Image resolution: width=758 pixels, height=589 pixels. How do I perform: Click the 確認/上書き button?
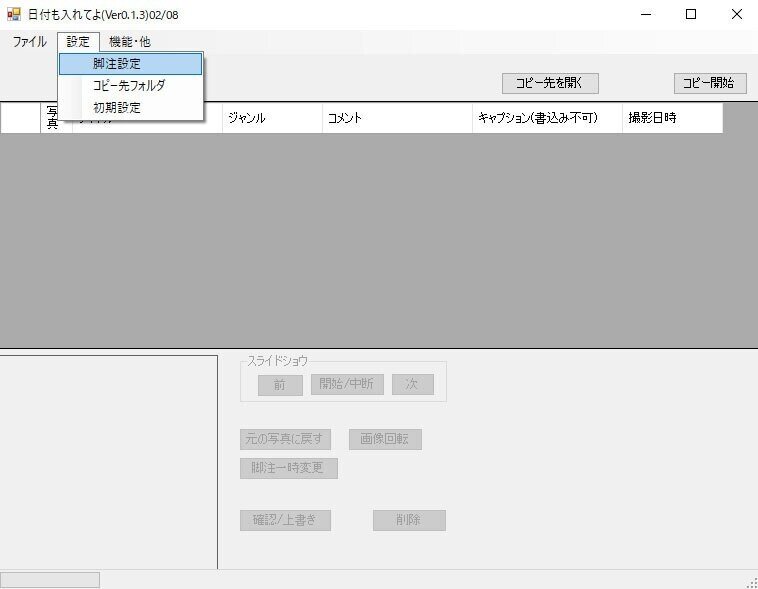(285, 520)
